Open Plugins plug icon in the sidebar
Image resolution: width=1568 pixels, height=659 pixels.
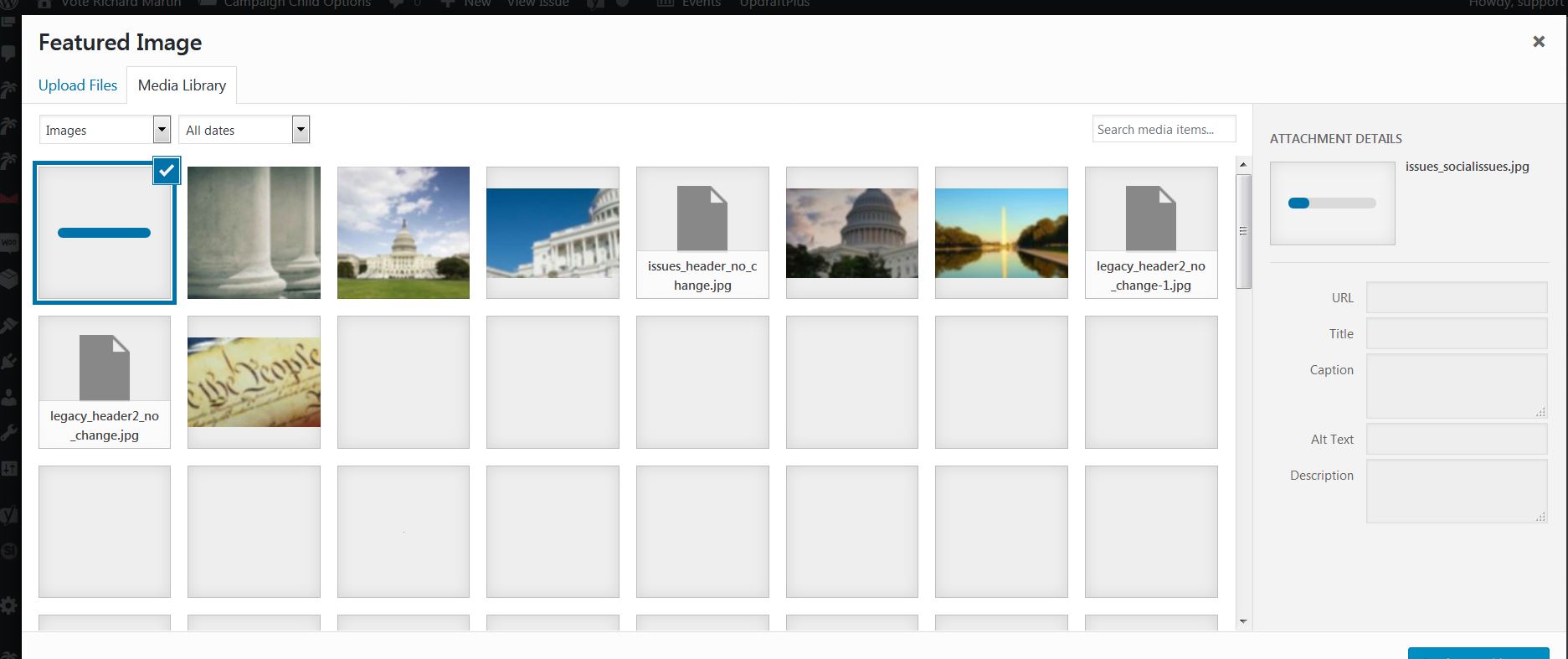pos(9,361)
